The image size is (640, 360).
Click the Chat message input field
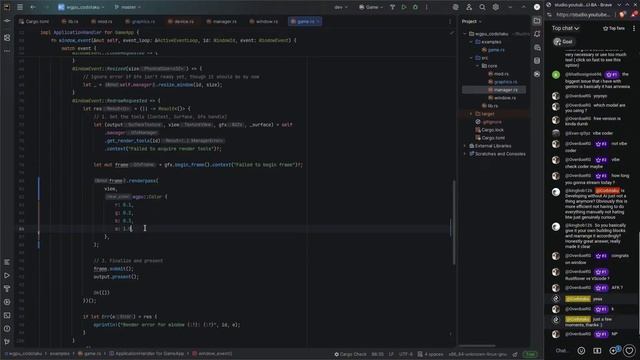[x=562, y=351]
